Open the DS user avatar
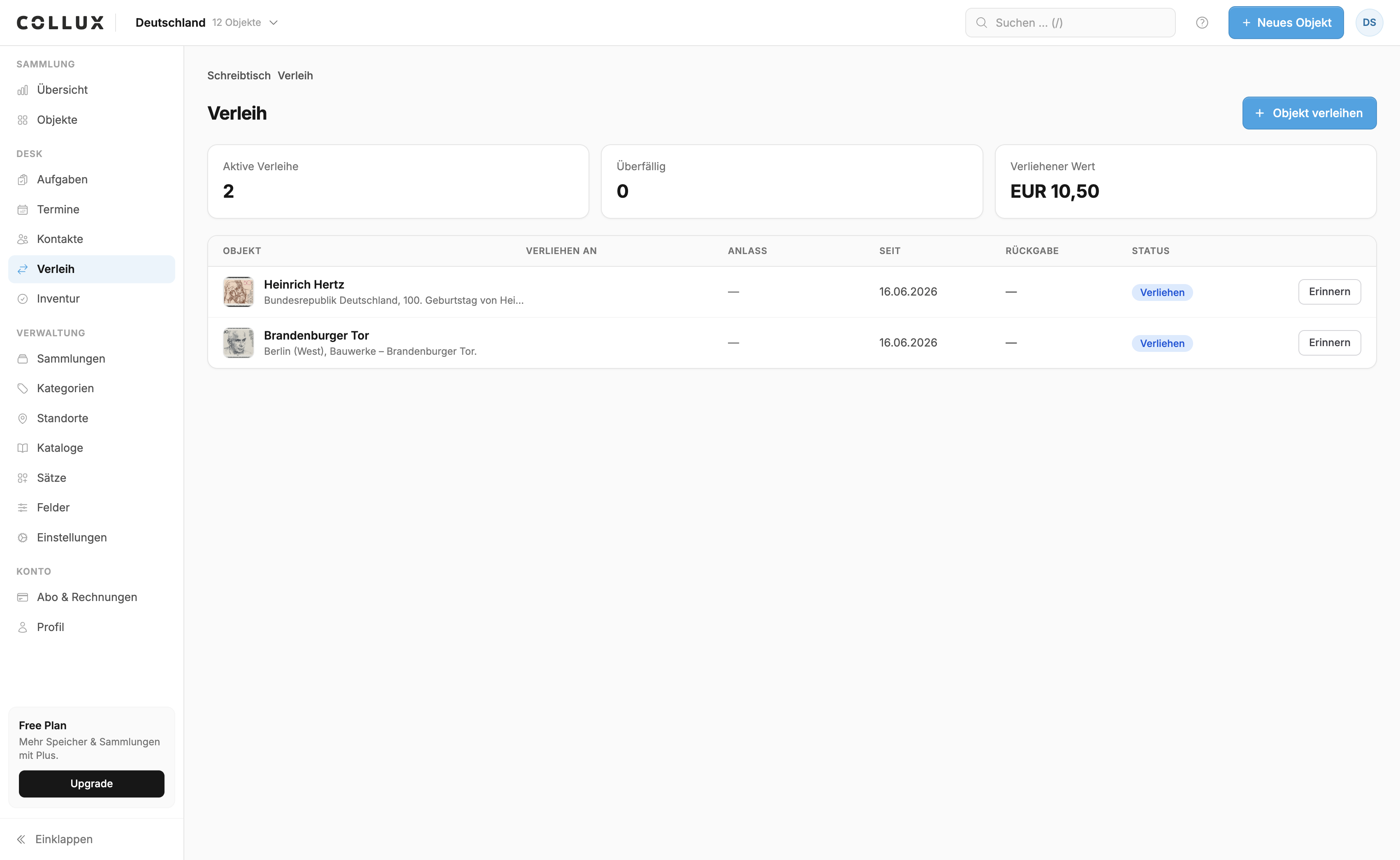This screenshot has width=1400, height=860. (x=1369, y=23)
